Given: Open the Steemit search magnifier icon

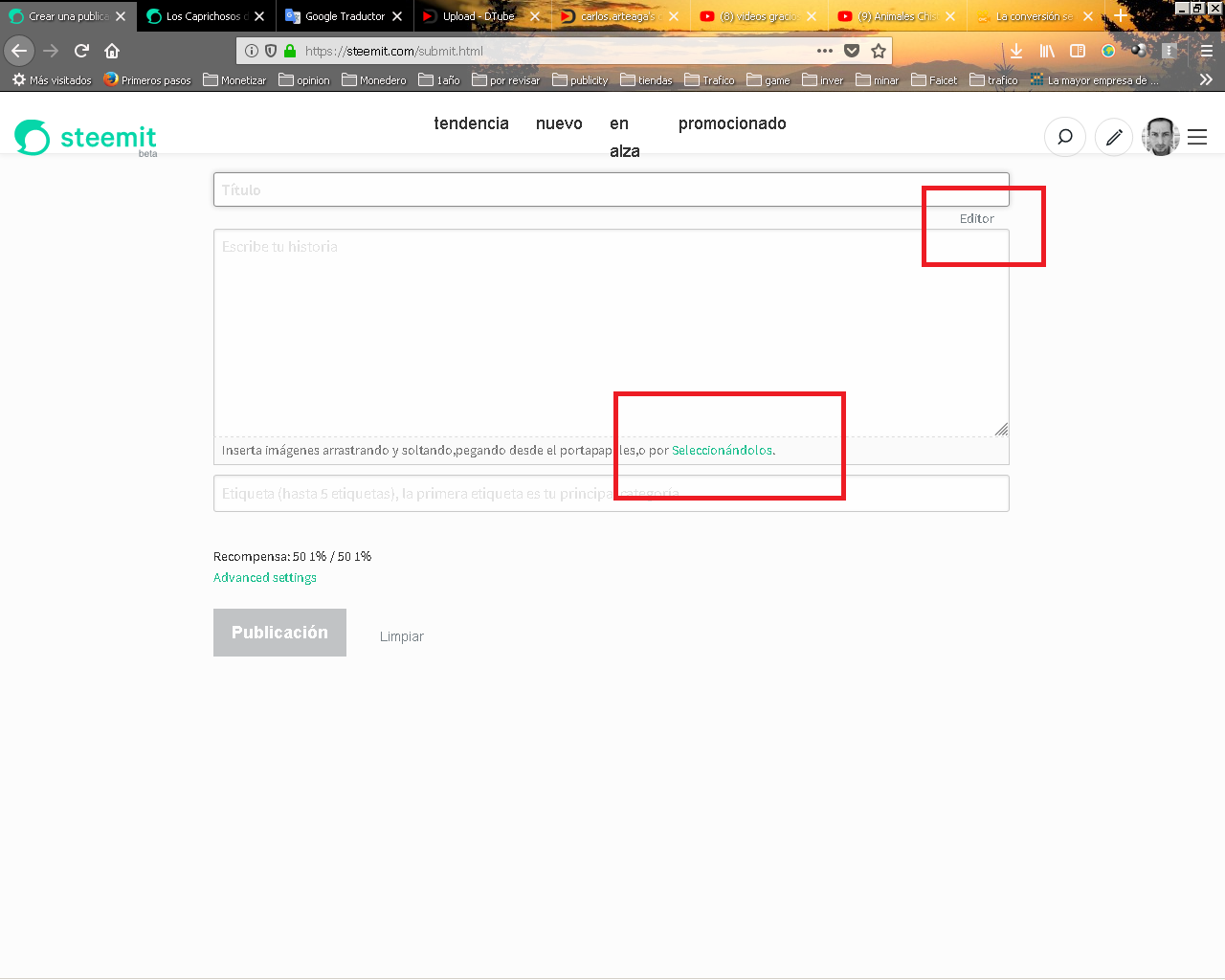Looking at the screenshot, I should [1064, 137].
